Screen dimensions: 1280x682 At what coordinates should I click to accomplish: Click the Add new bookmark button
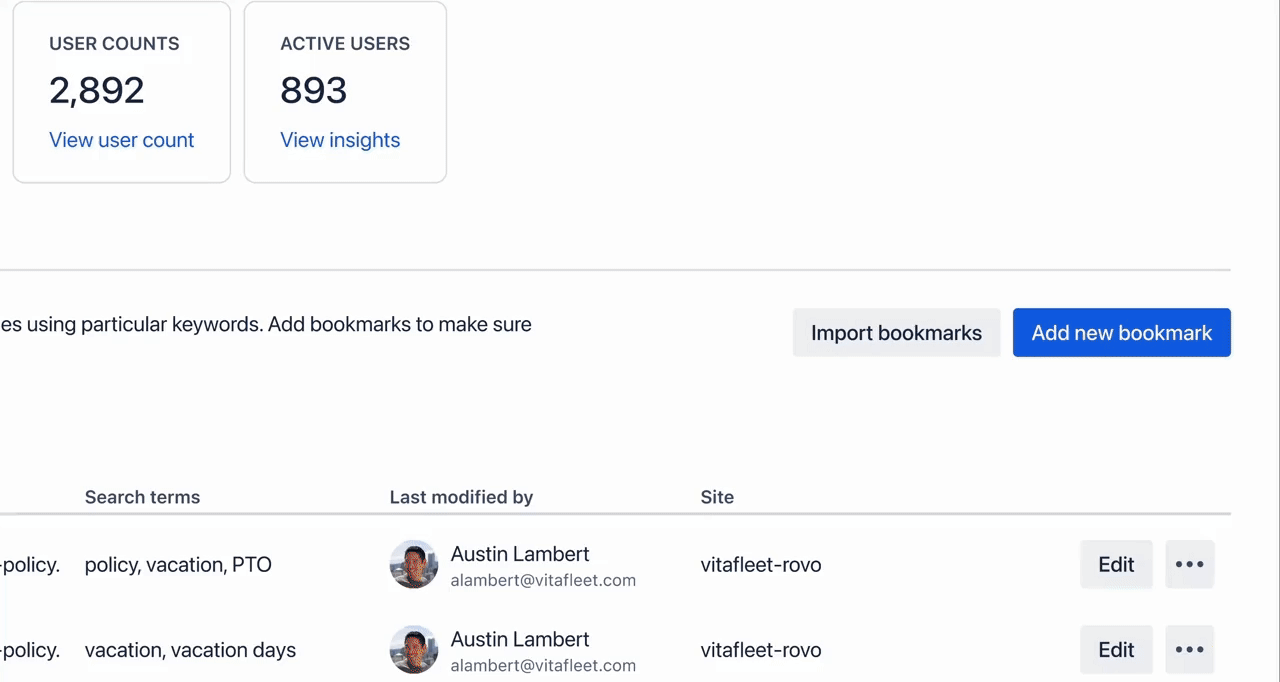(x=1121, y=332)
